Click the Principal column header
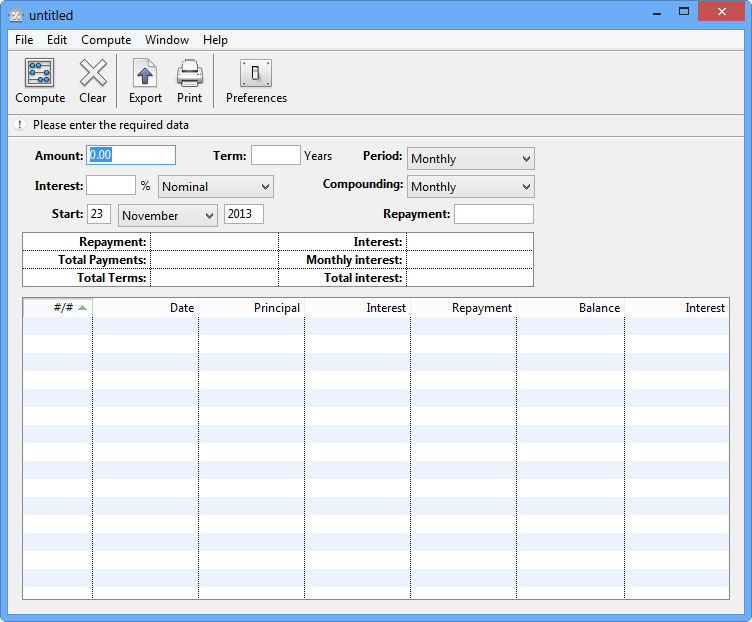 [x=252, y=308]
